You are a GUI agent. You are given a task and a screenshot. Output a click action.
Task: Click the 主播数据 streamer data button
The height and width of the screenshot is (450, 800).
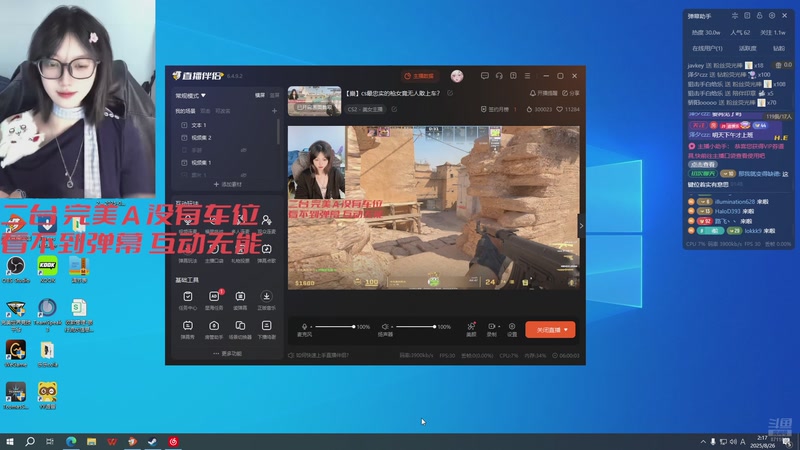click(x=419, y=76)
